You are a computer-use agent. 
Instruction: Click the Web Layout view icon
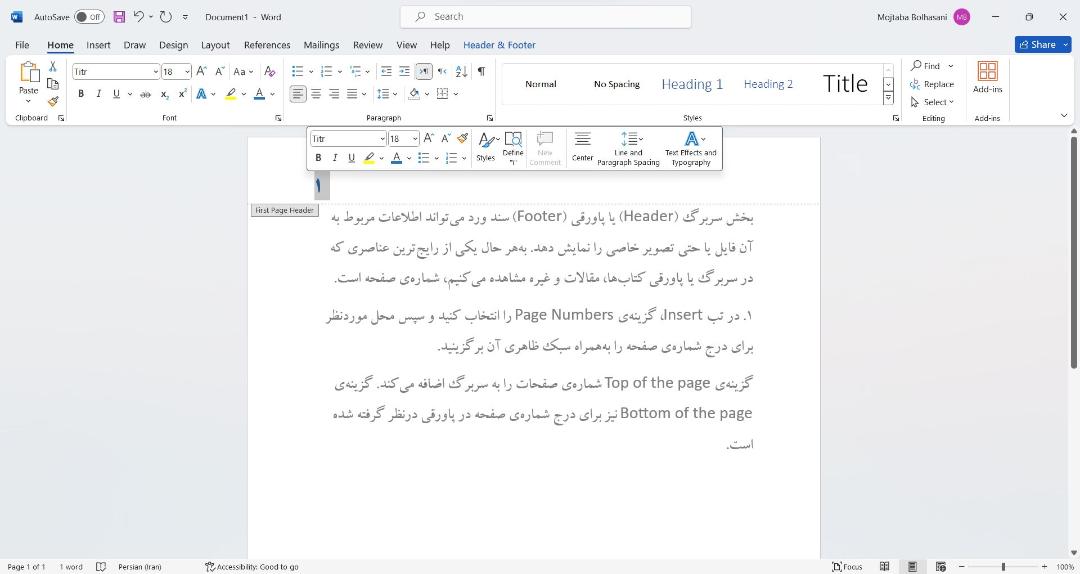coord(941,566)
